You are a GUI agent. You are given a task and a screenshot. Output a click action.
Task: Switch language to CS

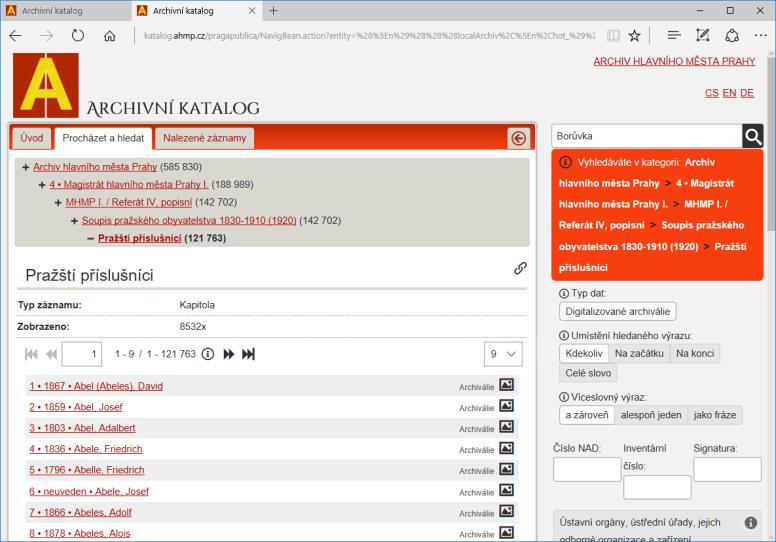pyautogui.click(x=712, y=93)
